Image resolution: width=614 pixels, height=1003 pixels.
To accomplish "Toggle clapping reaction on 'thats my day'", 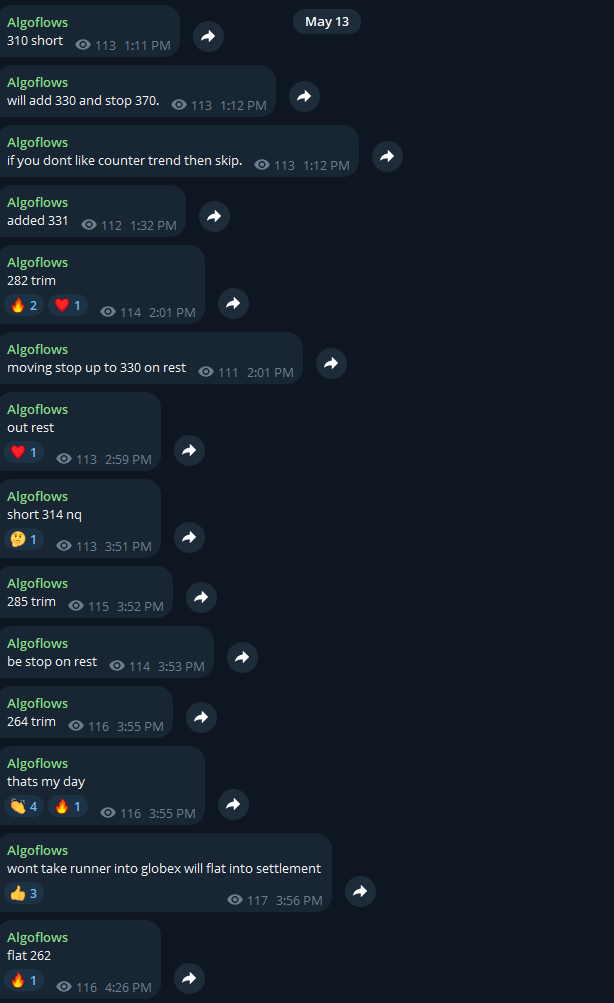I will click(x=24, y=807).
